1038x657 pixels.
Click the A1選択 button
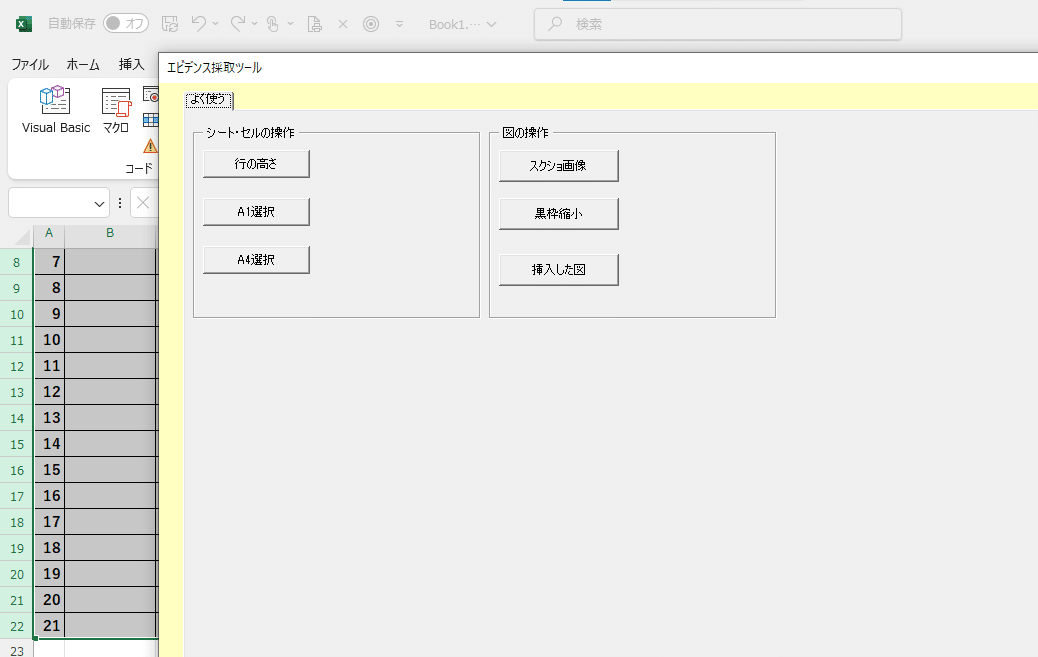pos(256,212)
